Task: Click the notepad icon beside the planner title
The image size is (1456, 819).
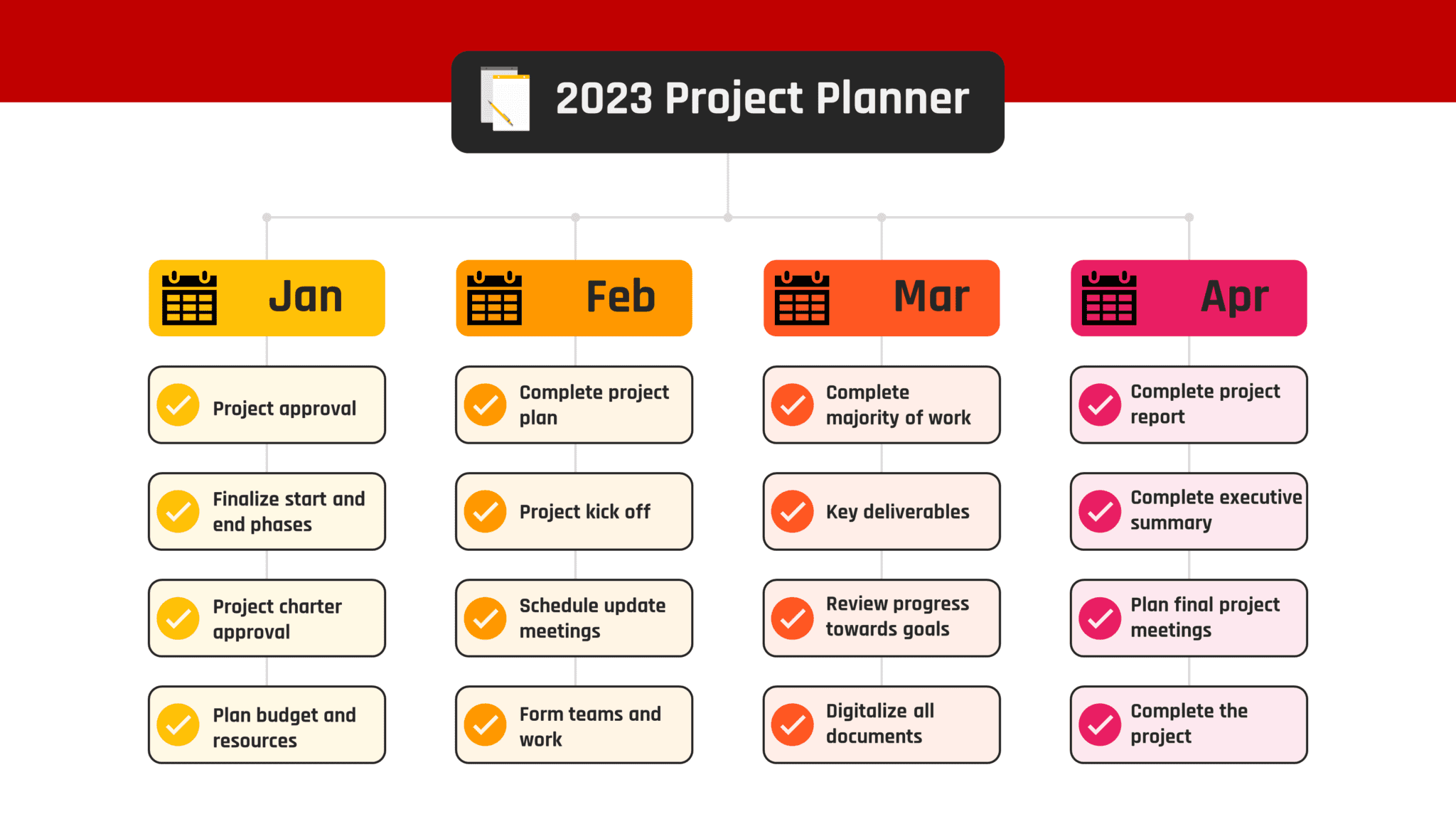Action: pyautogui.click(x=505, y=99)
